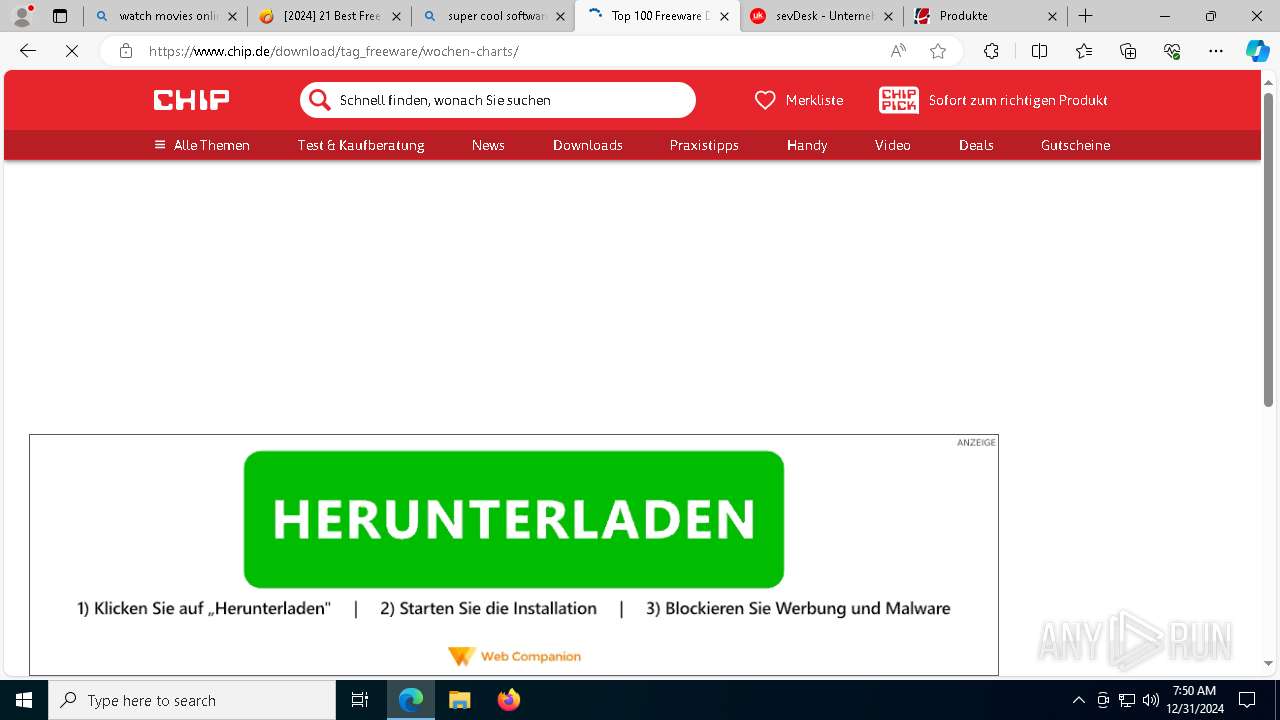The width and height of the screenshot is (1280, 720).
Task: Open the tab actions menu icon
Action: (x=60, y=16)
